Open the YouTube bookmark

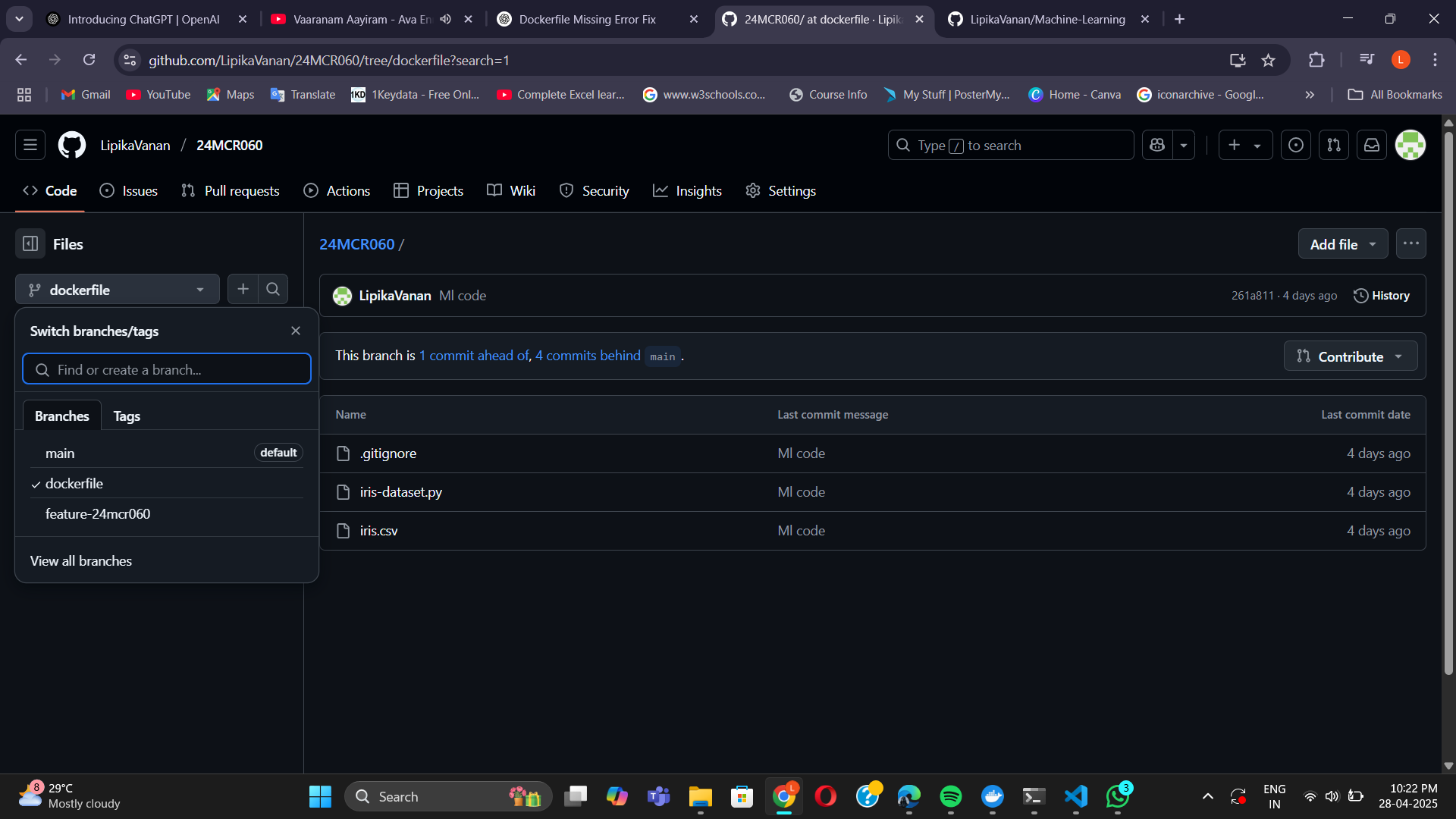coord(158,95)
